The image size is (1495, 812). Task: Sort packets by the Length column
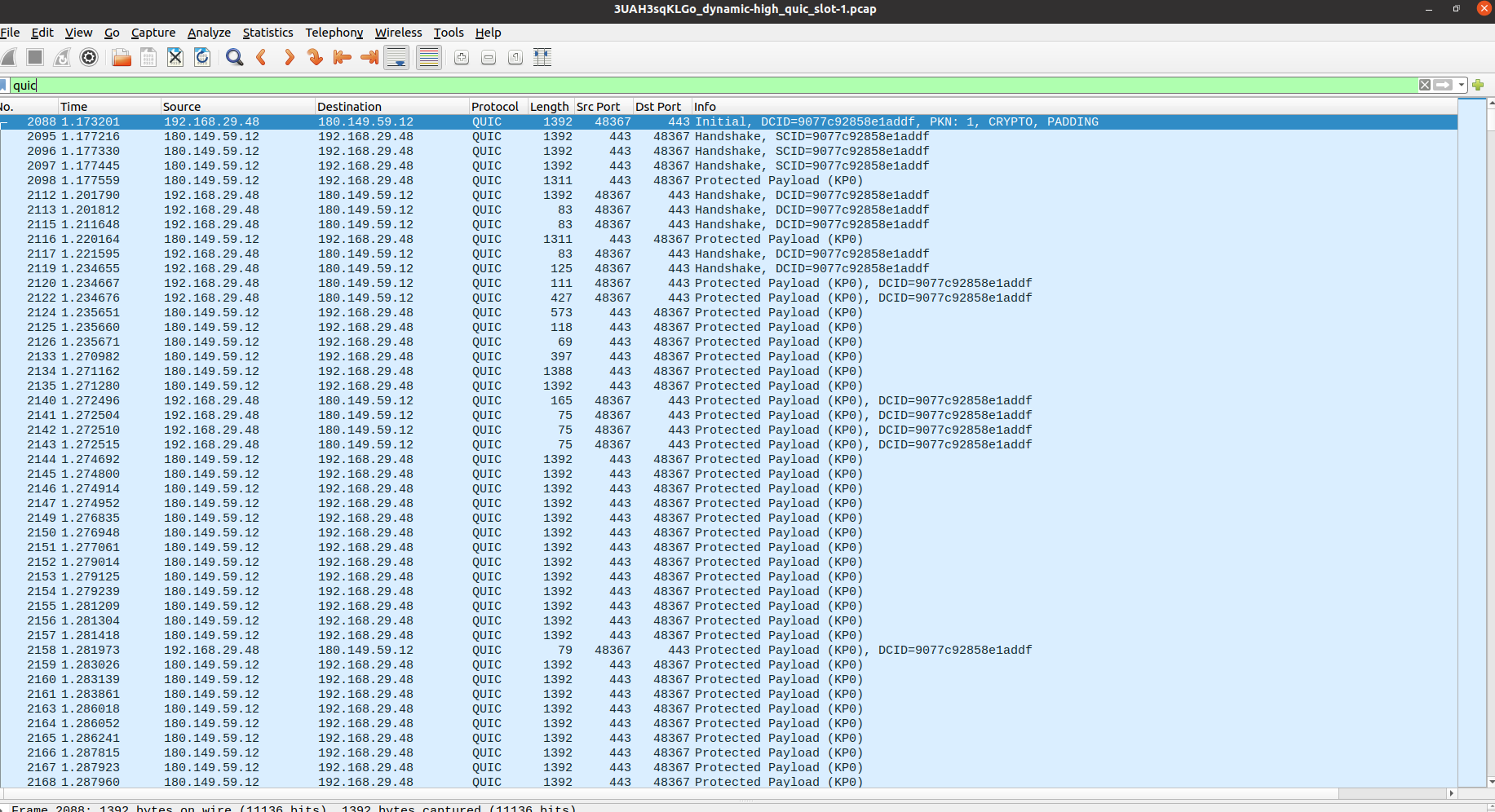coord(549,107)
